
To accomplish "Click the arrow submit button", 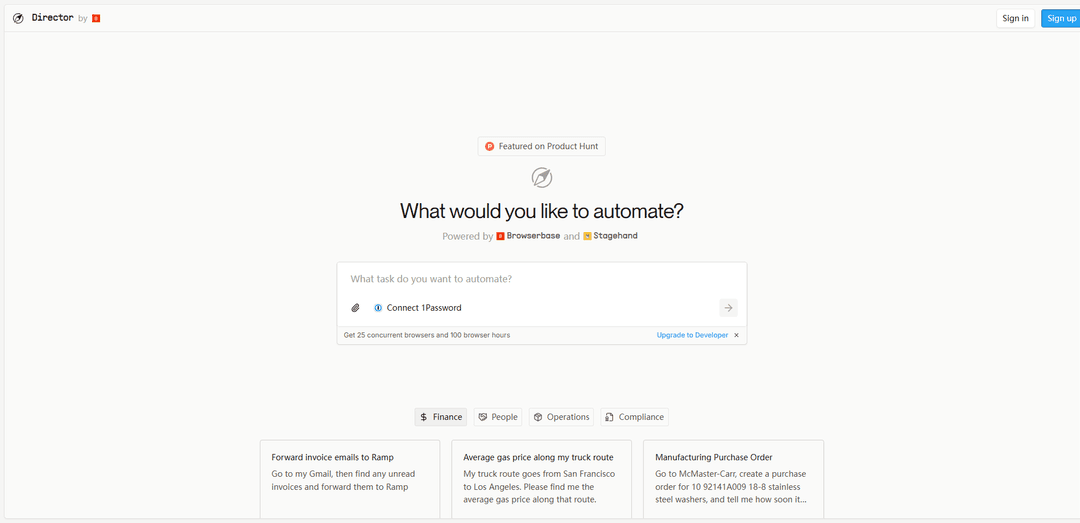I will coord(728,308).
